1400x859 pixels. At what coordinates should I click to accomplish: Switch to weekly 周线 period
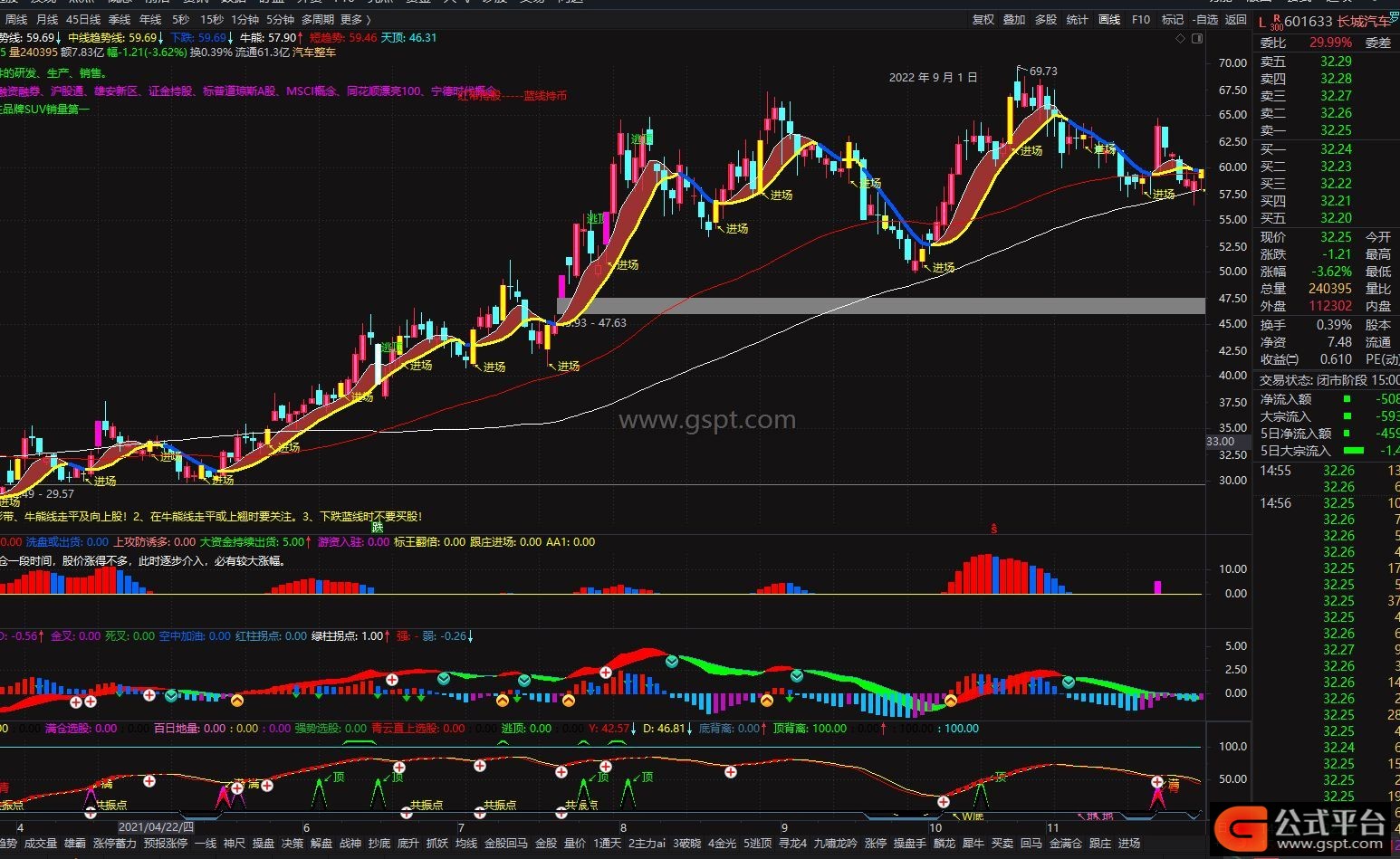coord(16,19)
